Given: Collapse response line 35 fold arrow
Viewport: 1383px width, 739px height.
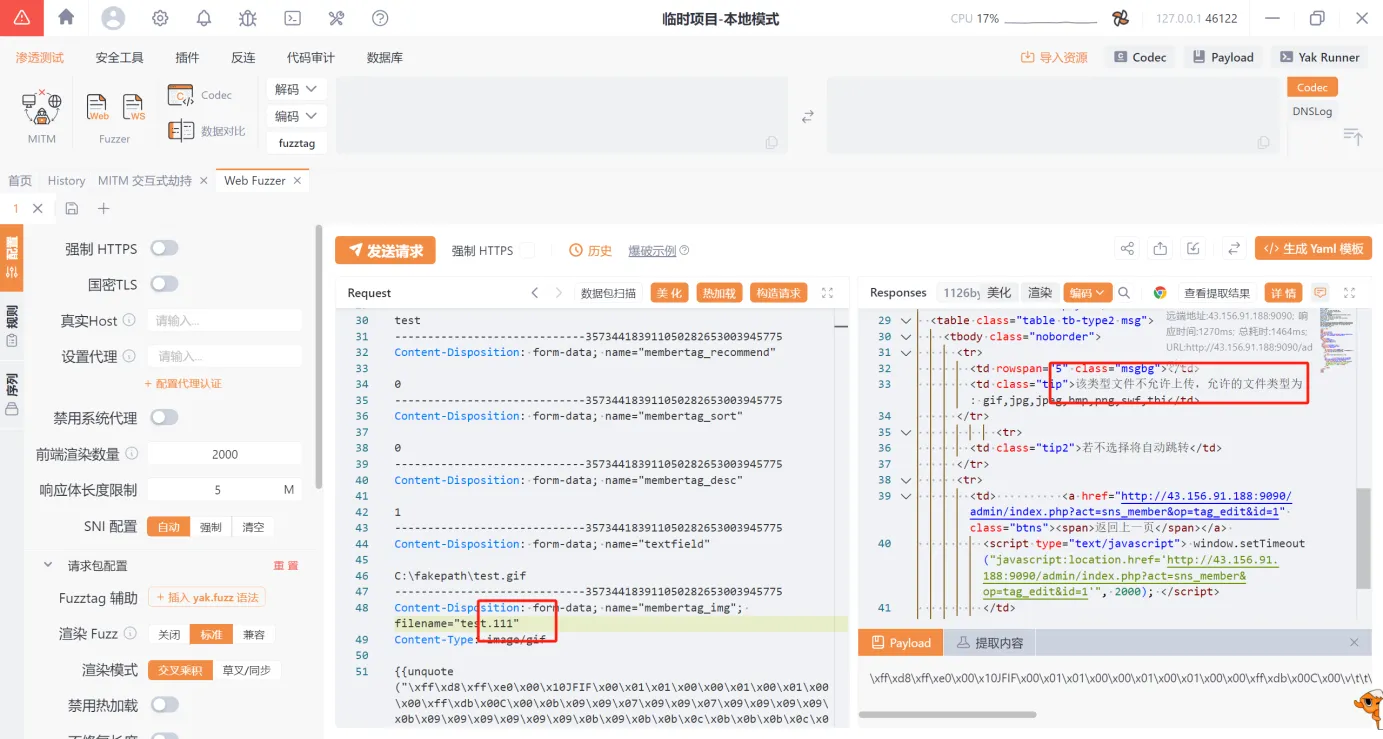Looking at the screenshot, I should point(906,432).
